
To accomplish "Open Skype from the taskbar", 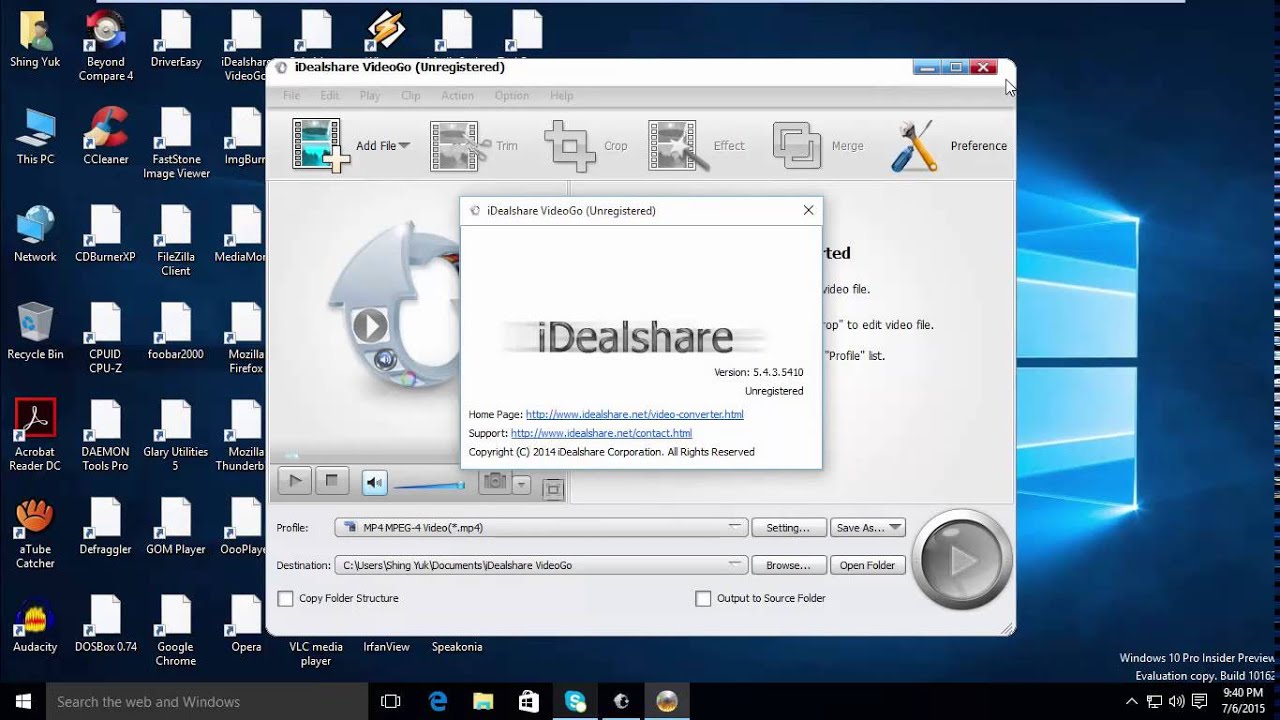I will (x=575, y=701).
